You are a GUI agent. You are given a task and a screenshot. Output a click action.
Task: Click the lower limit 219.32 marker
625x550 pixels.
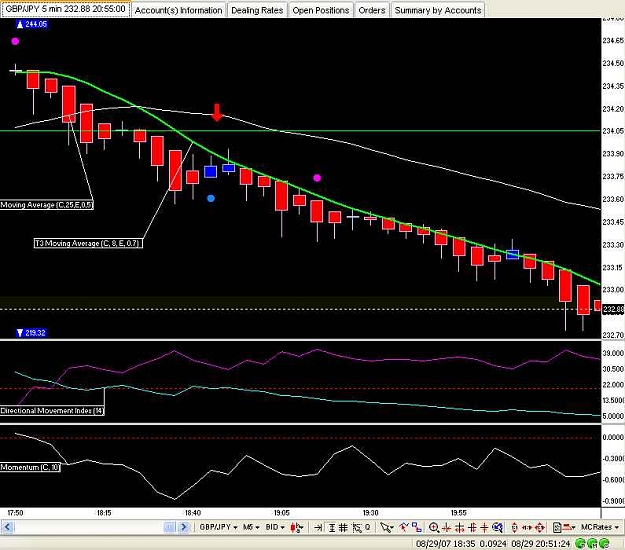(x=31, y=333)
